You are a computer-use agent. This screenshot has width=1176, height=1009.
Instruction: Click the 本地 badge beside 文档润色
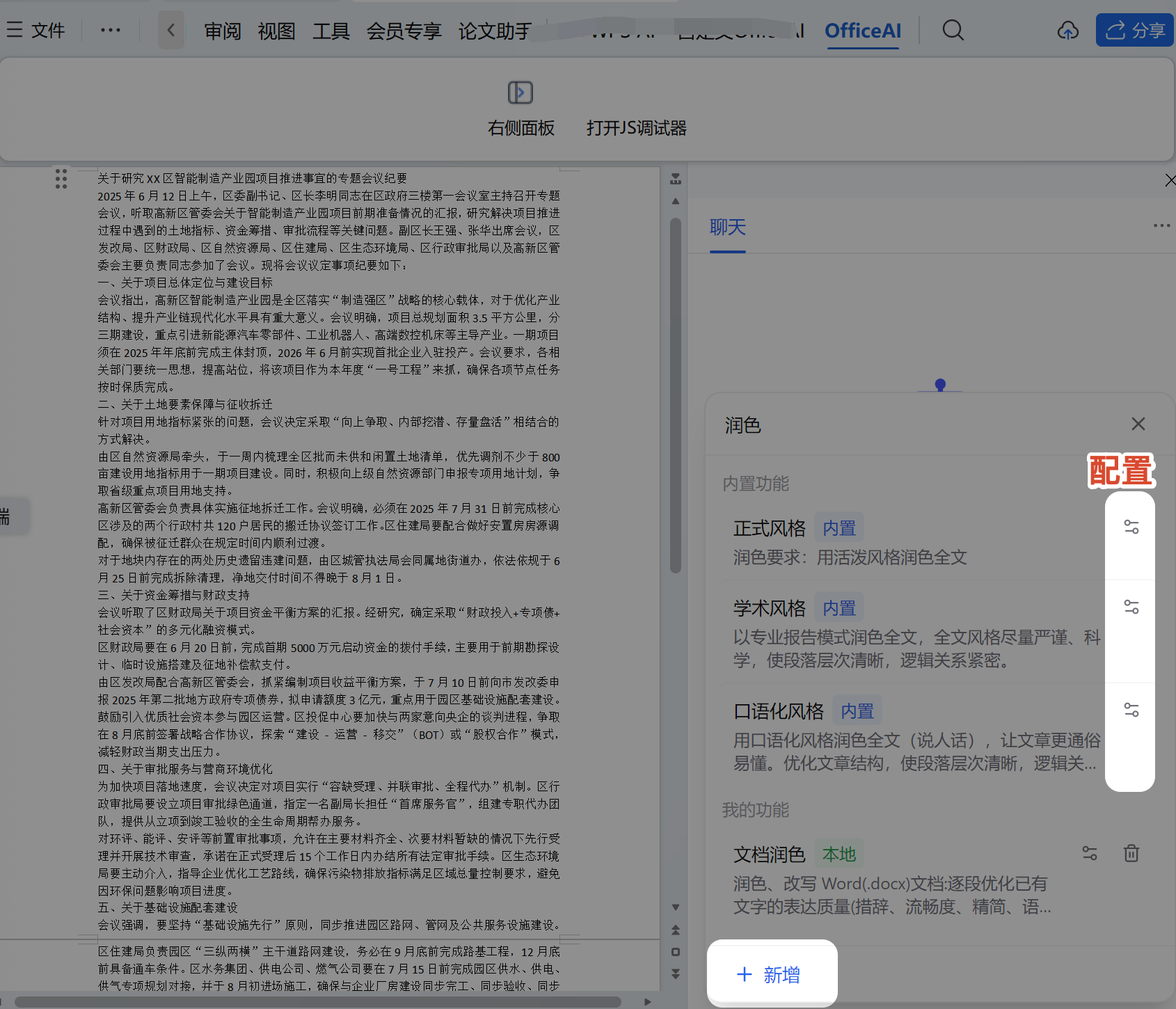[839, 854]
